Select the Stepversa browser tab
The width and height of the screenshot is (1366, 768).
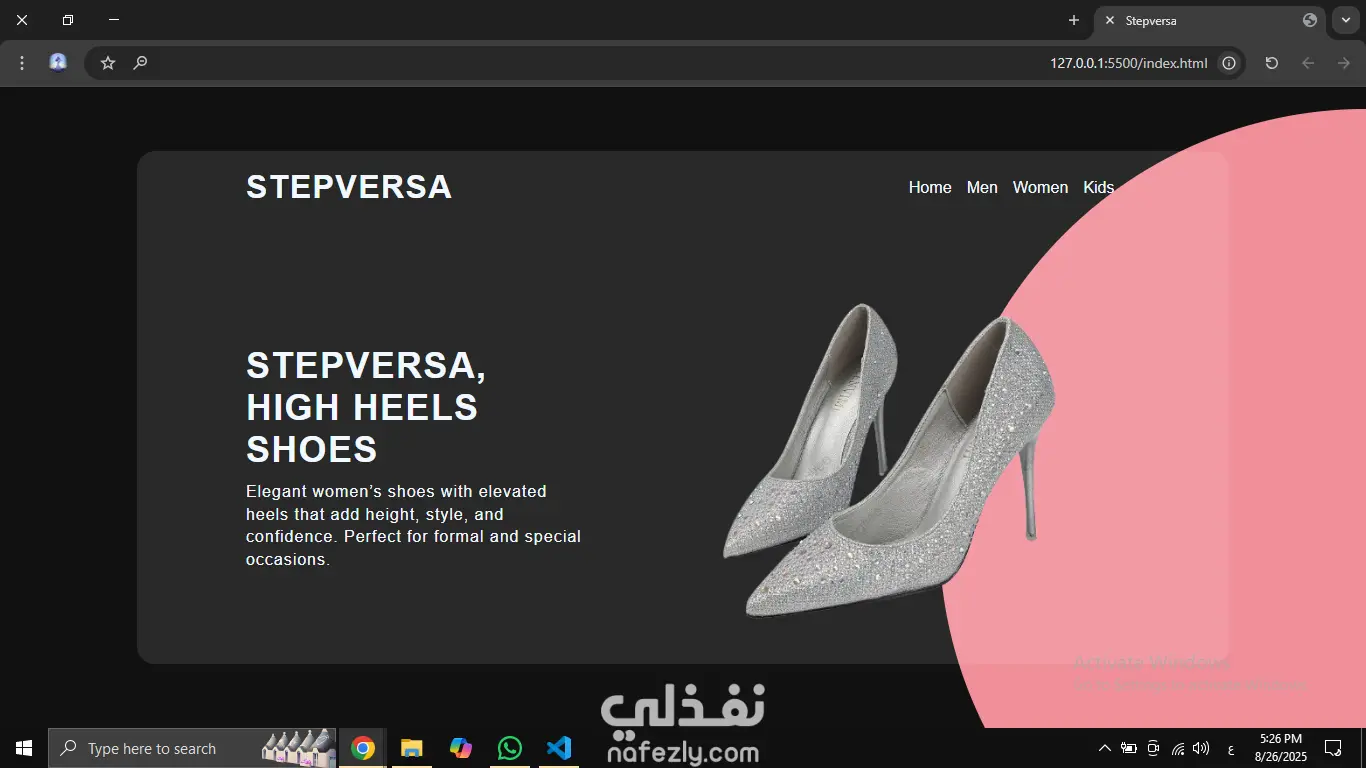point(1210,20)
